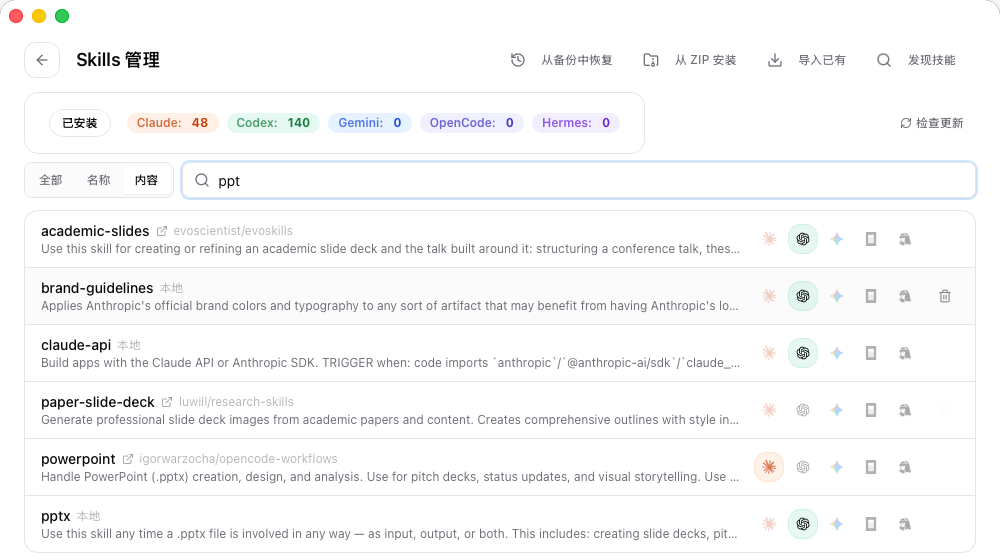Click 检查更新 check updates
1000x560 pixels.
click(x=932, y=123)
